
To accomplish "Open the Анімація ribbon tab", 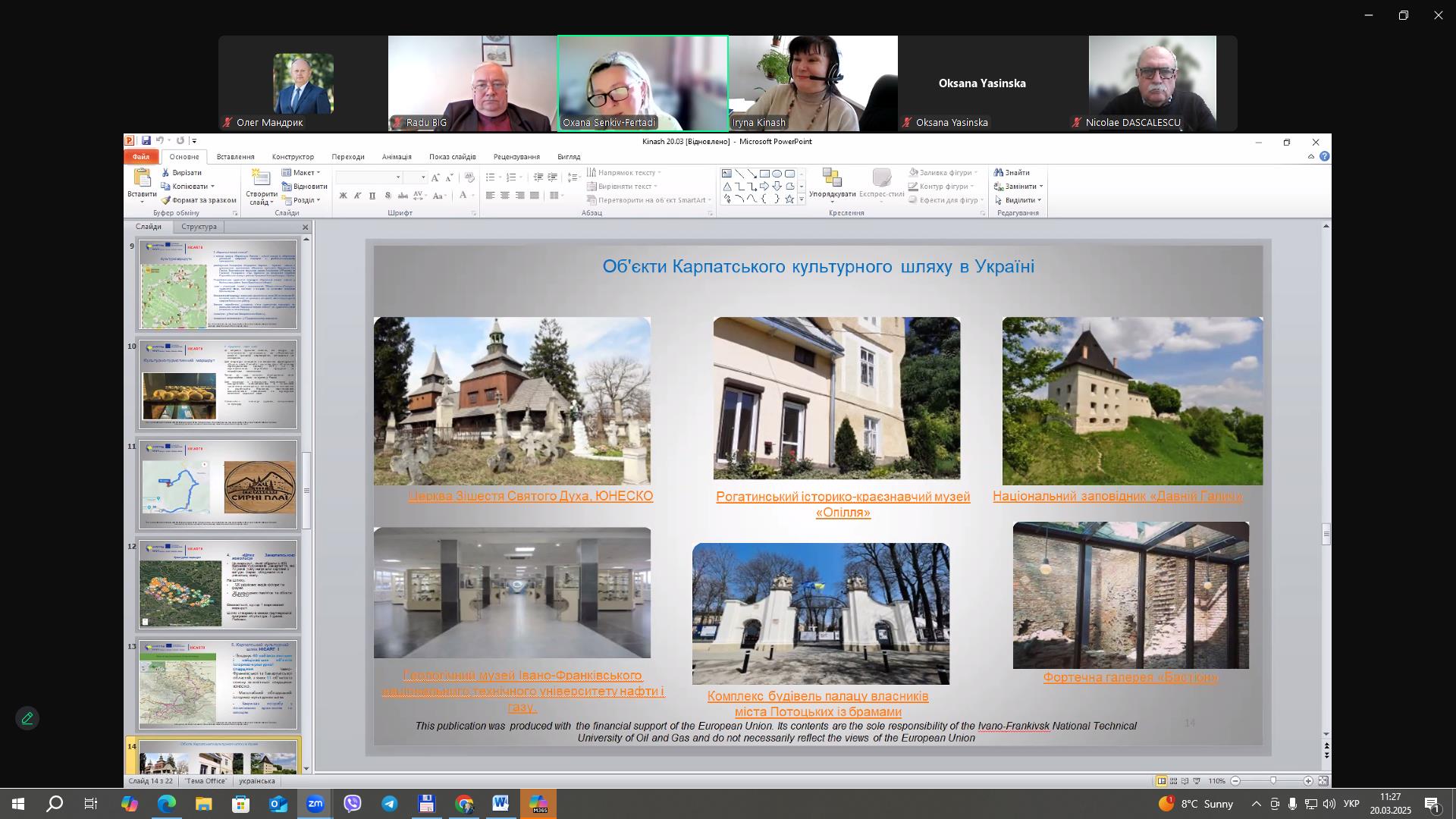I will [x=397, y=157].
